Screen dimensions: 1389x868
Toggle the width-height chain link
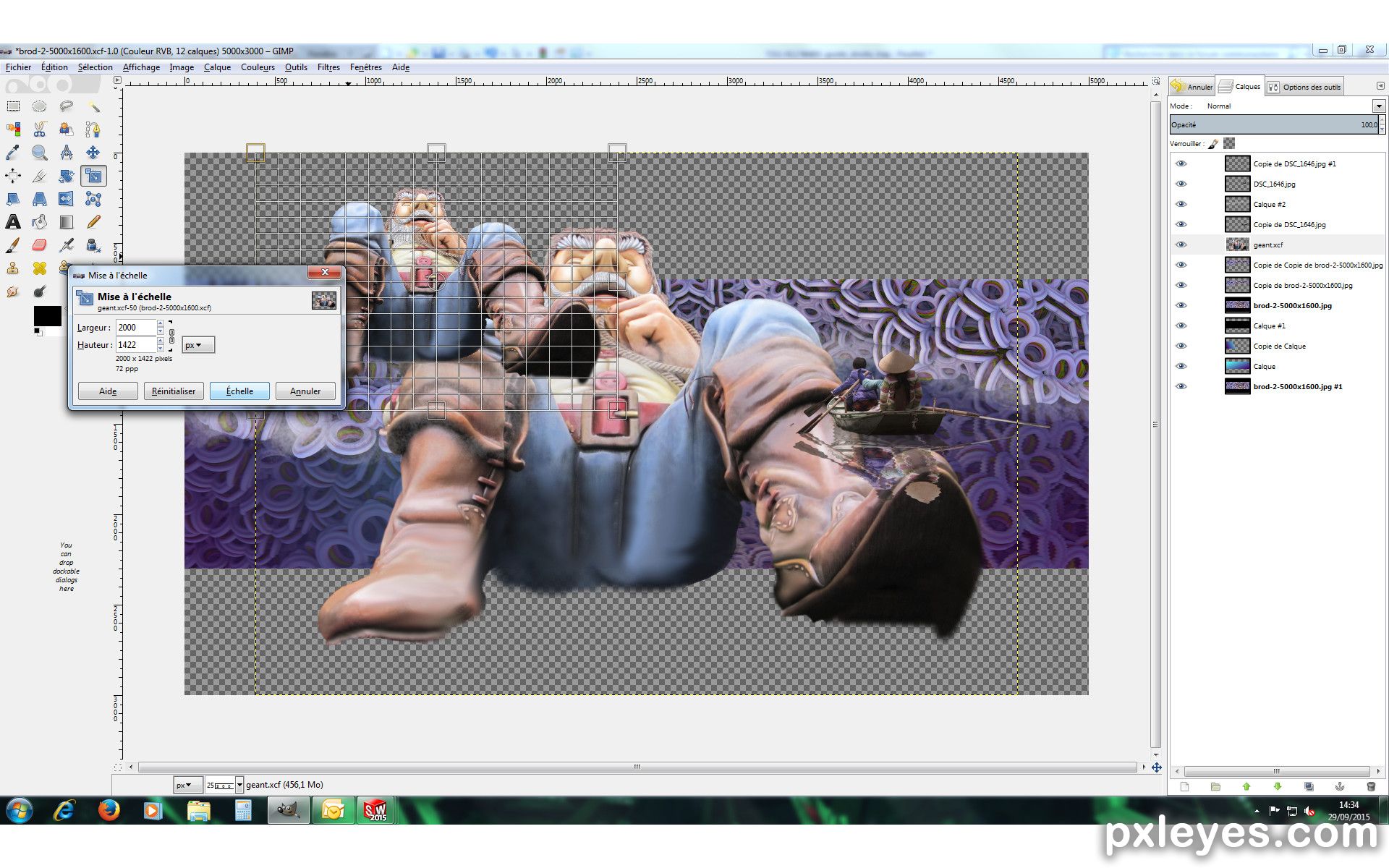coord(171,336)
